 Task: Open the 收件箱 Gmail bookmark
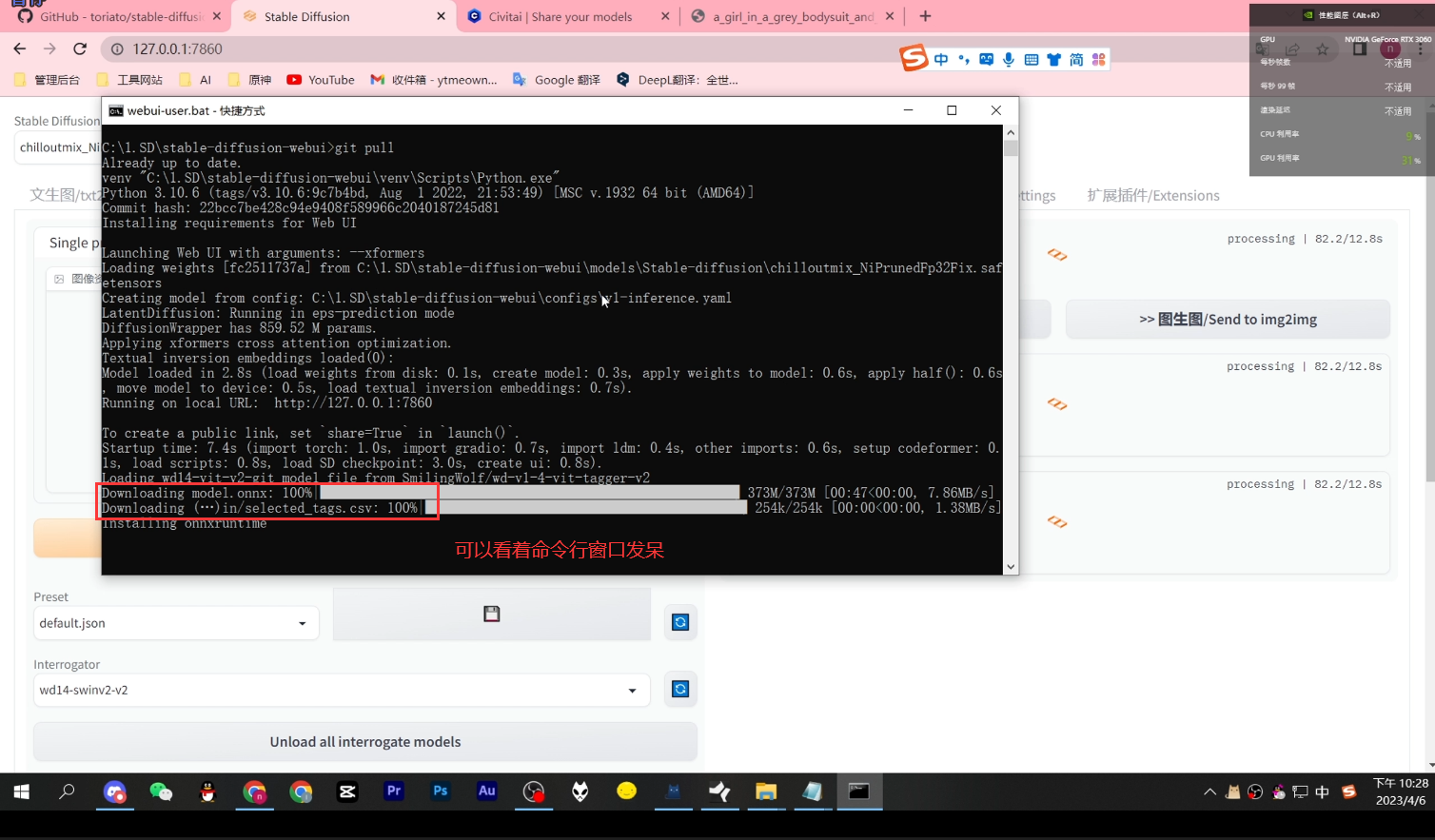pos(434,80)
